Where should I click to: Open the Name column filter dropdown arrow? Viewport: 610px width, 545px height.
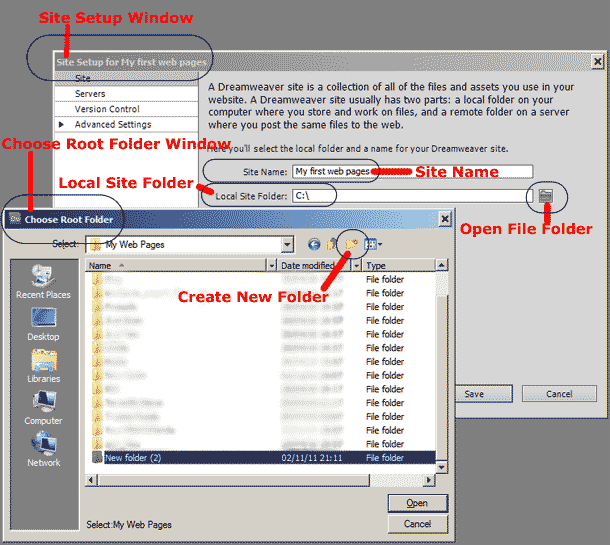(272, 266)
